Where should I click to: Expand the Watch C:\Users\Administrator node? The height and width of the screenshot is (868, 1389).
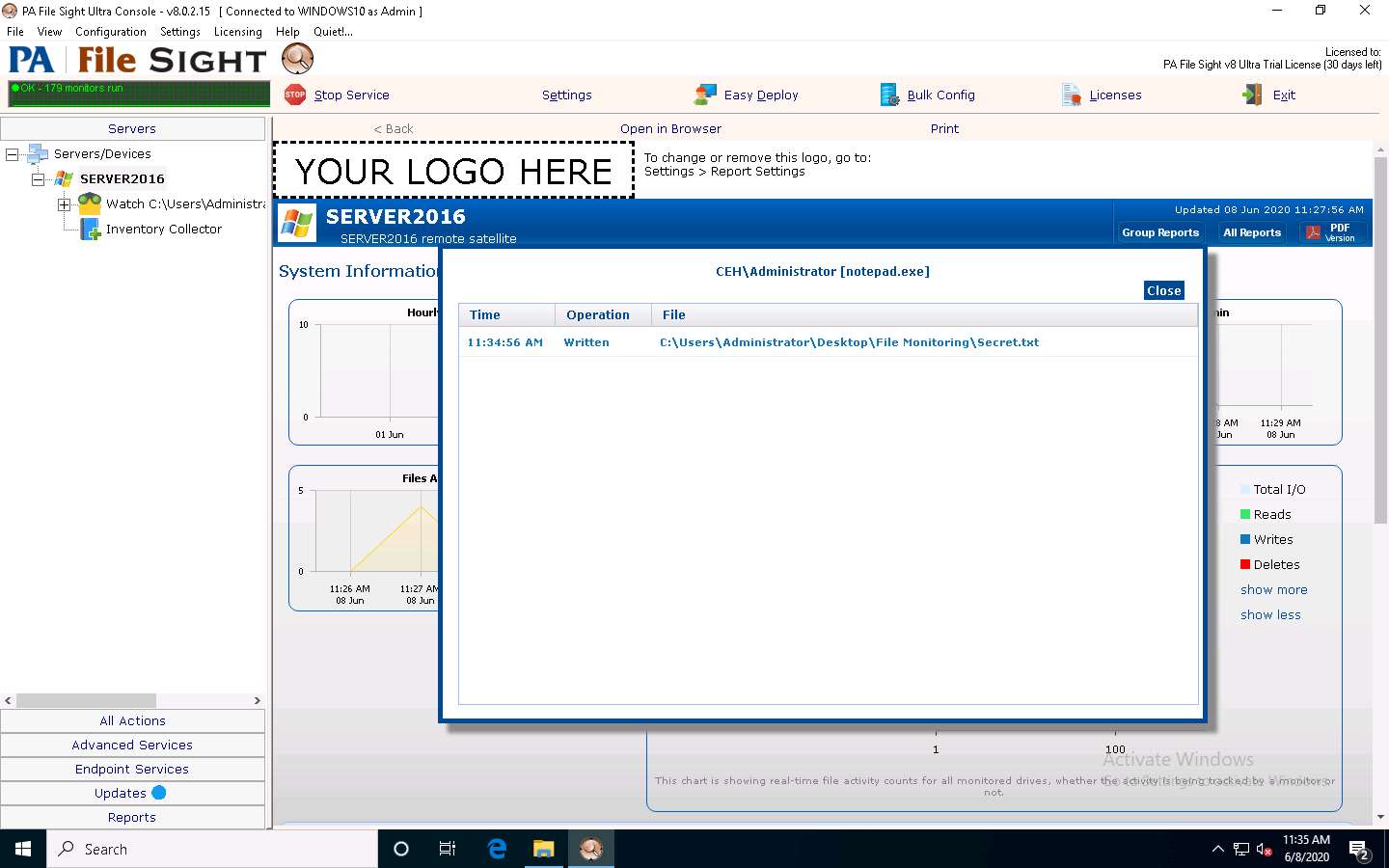tap(64, 204)
